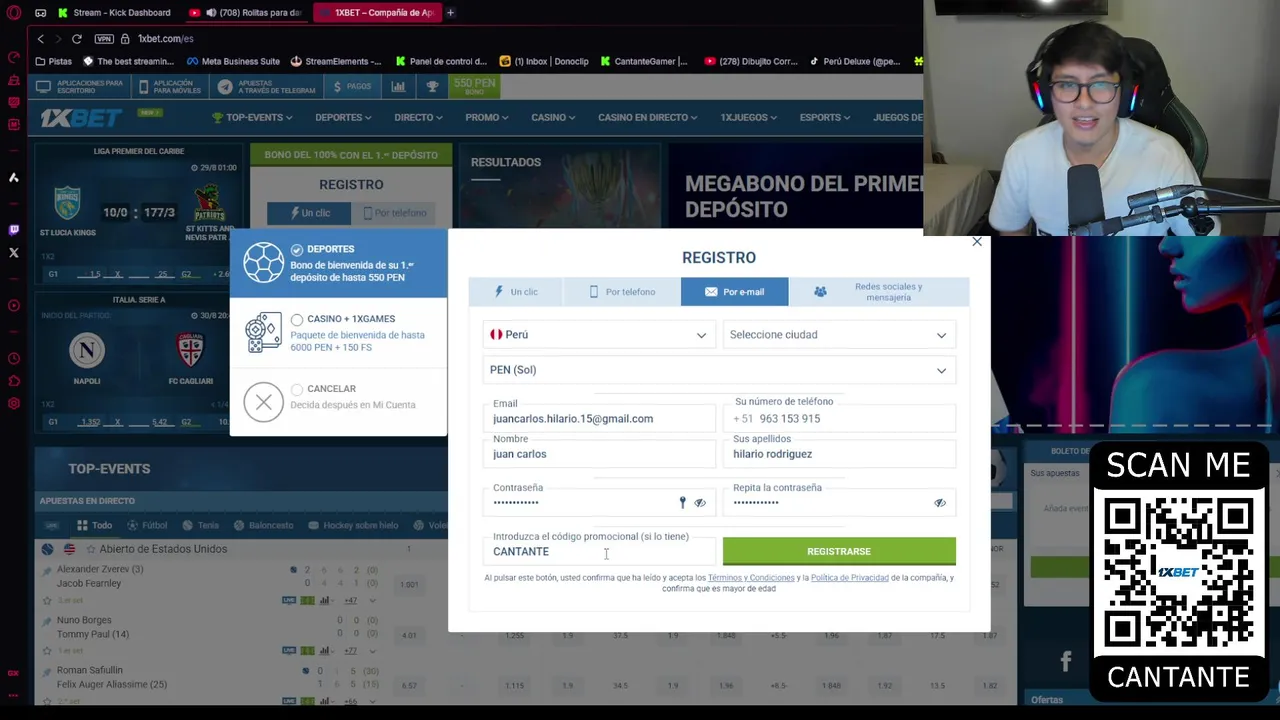Screen dimensions: 1280x720
Task: Click the phone number input field
Action: pos(839,419)
